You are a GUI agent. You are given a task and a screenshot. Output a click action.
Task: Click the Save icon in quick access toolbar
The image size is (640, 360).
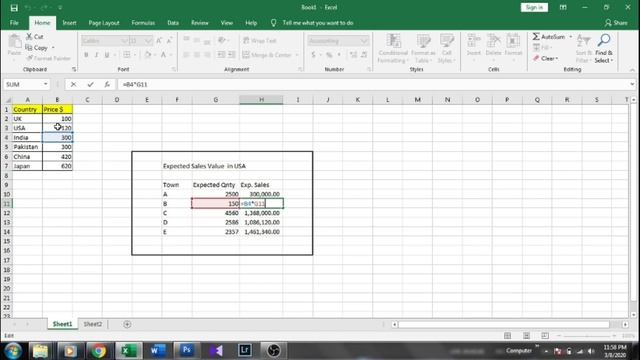pos(14,8)
